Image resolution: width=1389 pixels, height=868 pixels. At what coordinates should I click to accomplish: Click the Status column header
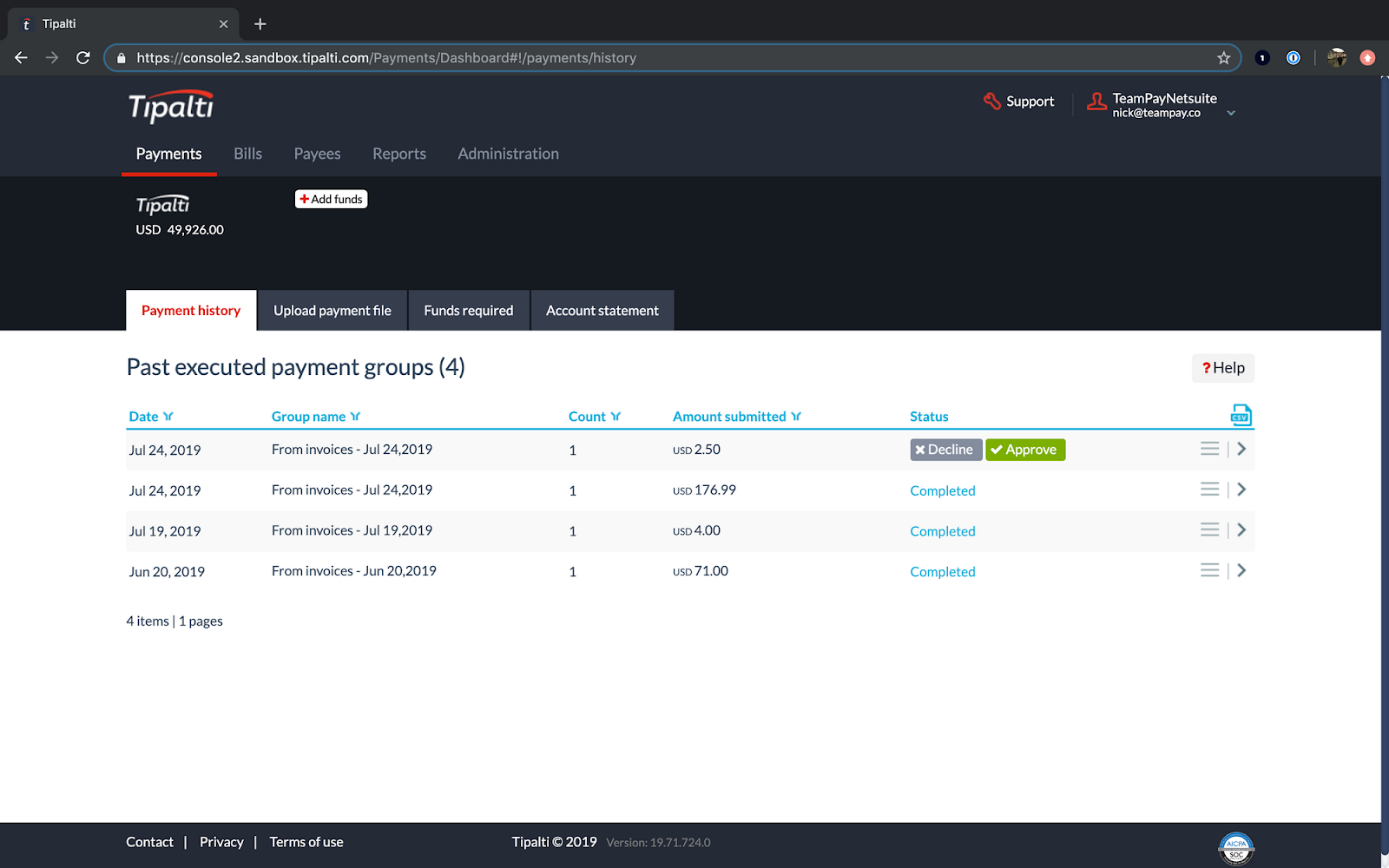[929, 417]
